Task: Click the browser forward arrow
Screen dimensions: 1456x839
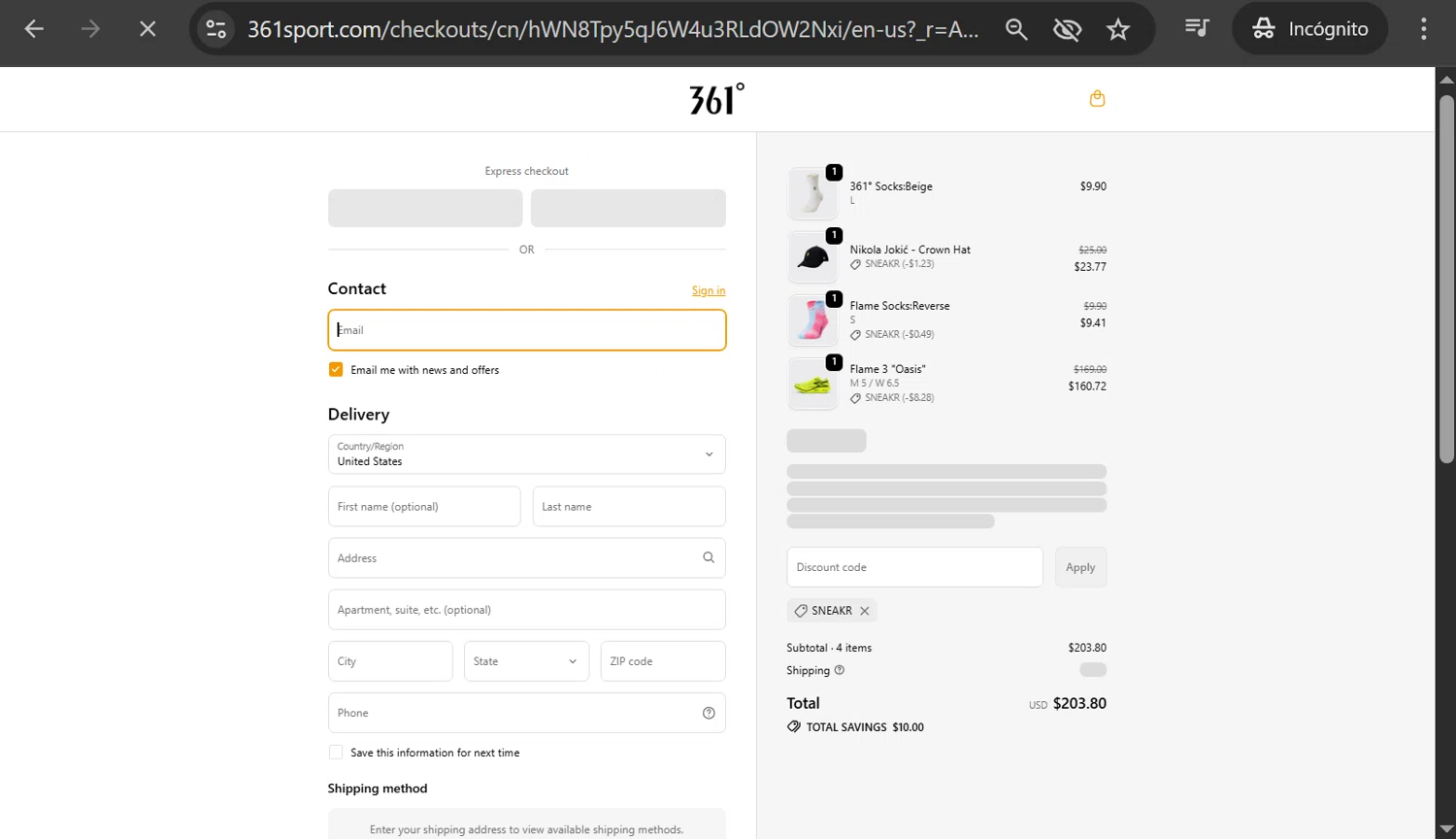Action: 90,29
